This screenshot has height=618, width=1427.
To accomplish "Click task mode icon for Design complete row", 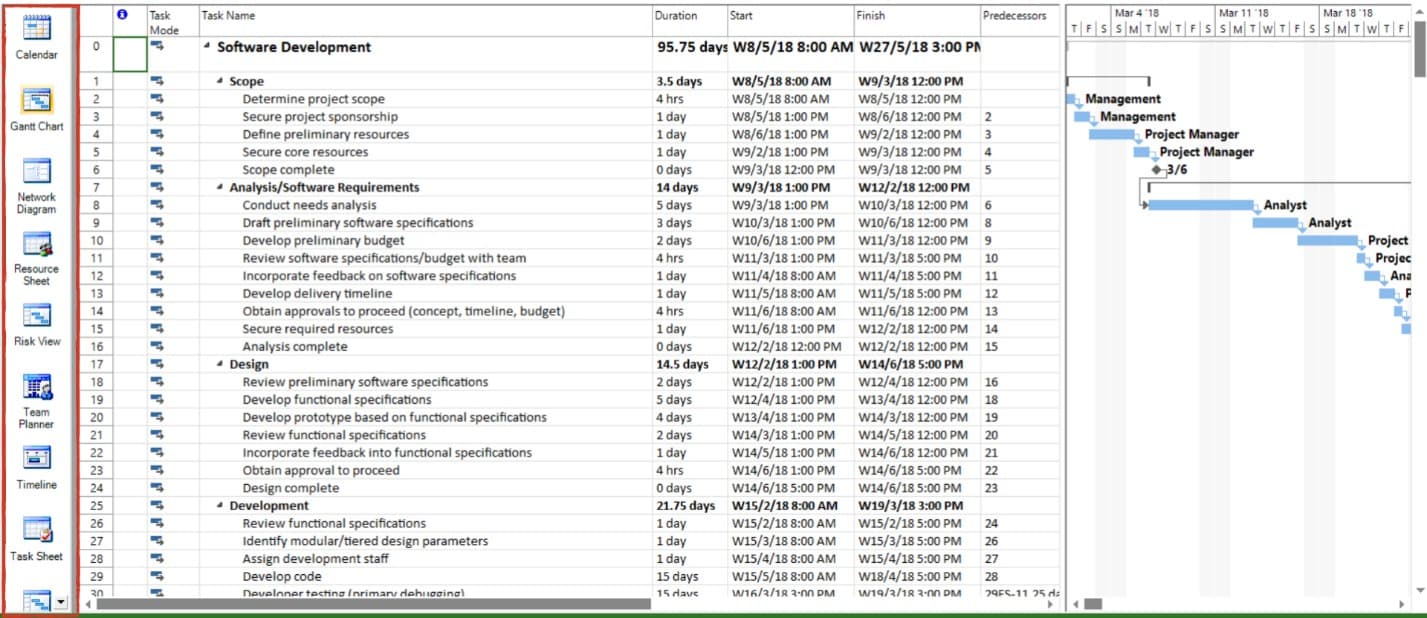I will click(x=157, y=488).
